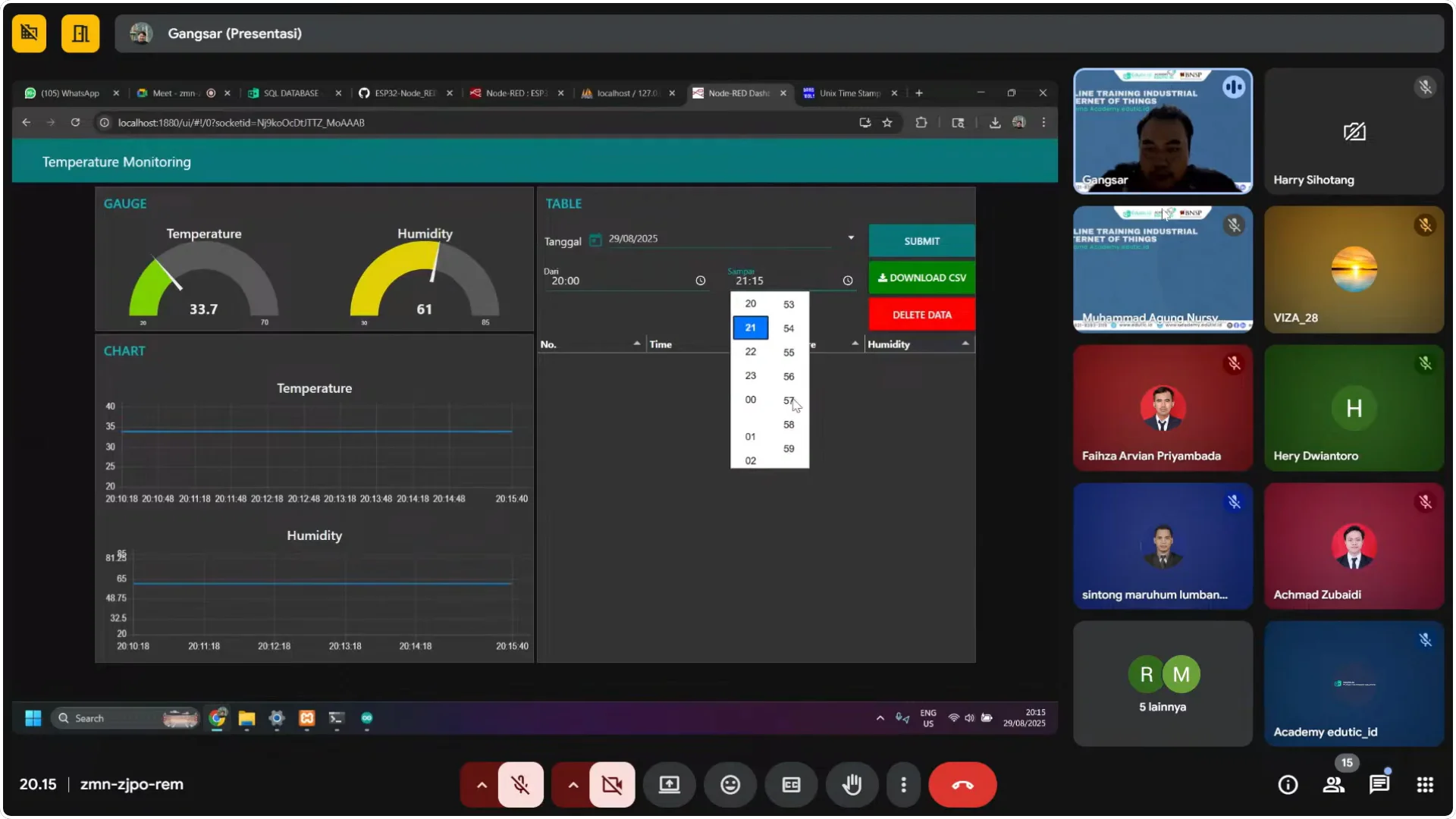Viewport: 1456px width, 819px height.
Task: Click DOWNLOAD CSV green button
Action: (921, 278)
